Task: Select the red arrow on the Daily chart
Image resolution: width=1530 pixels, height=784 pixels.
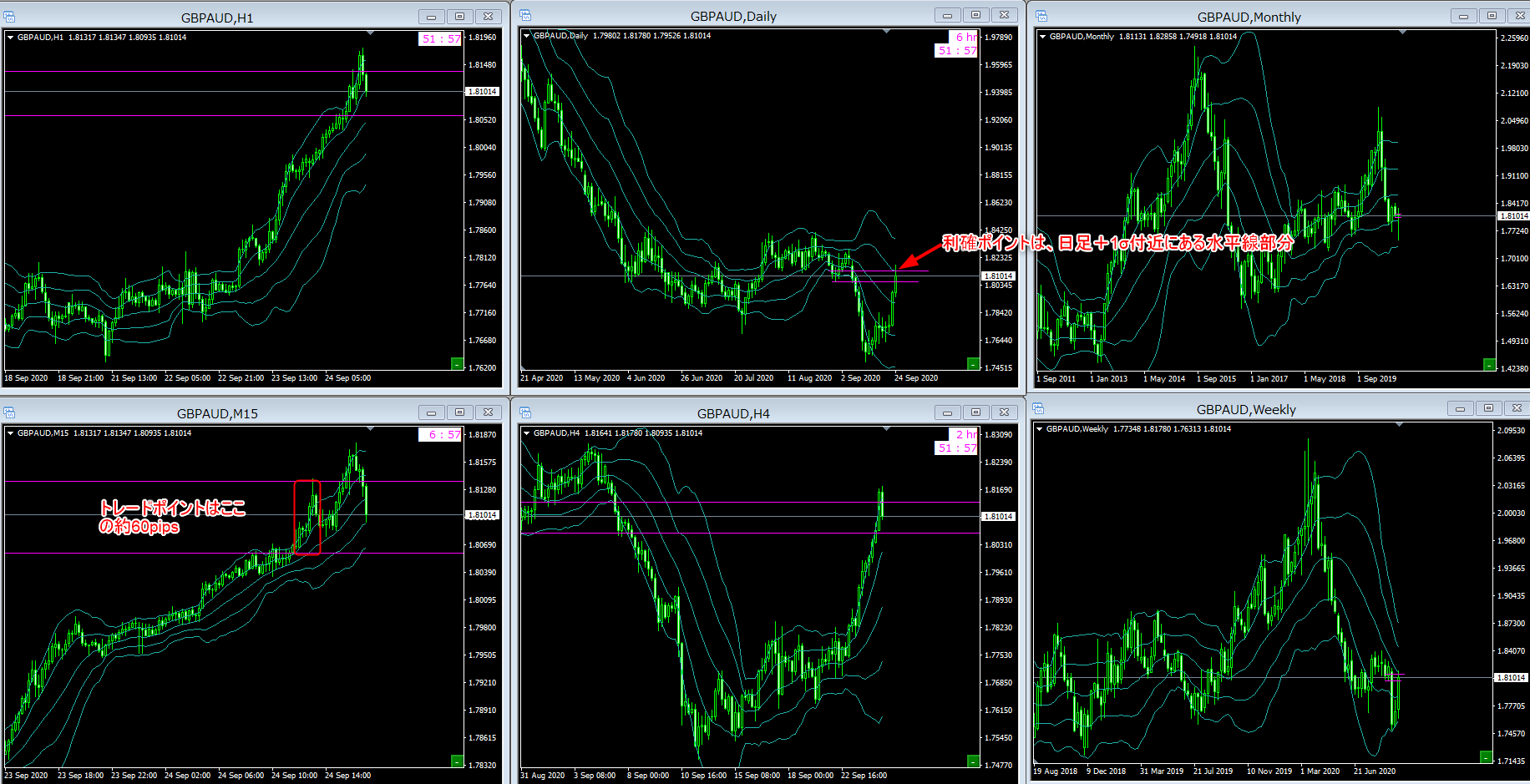Action: (x=920, y=255)
